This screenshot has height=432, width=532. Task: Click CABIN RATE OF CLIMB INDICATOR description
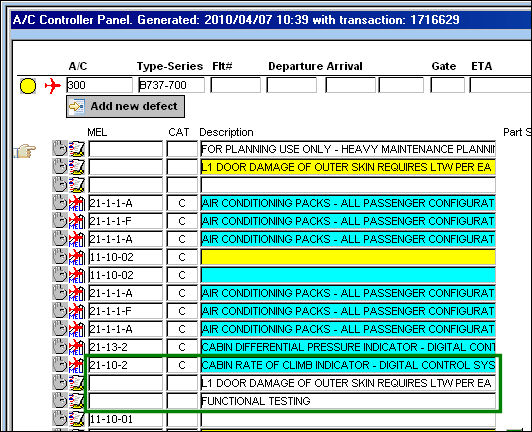click(348, 365)
